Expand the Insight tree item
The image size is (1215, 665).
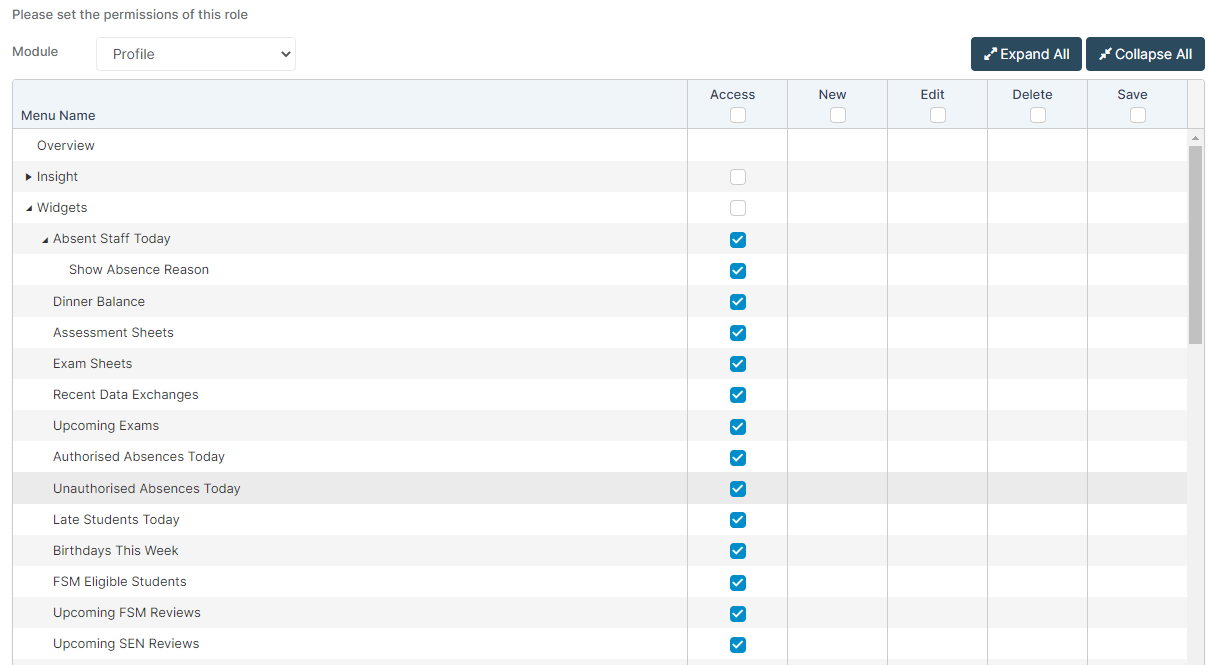tap(28, 176)
